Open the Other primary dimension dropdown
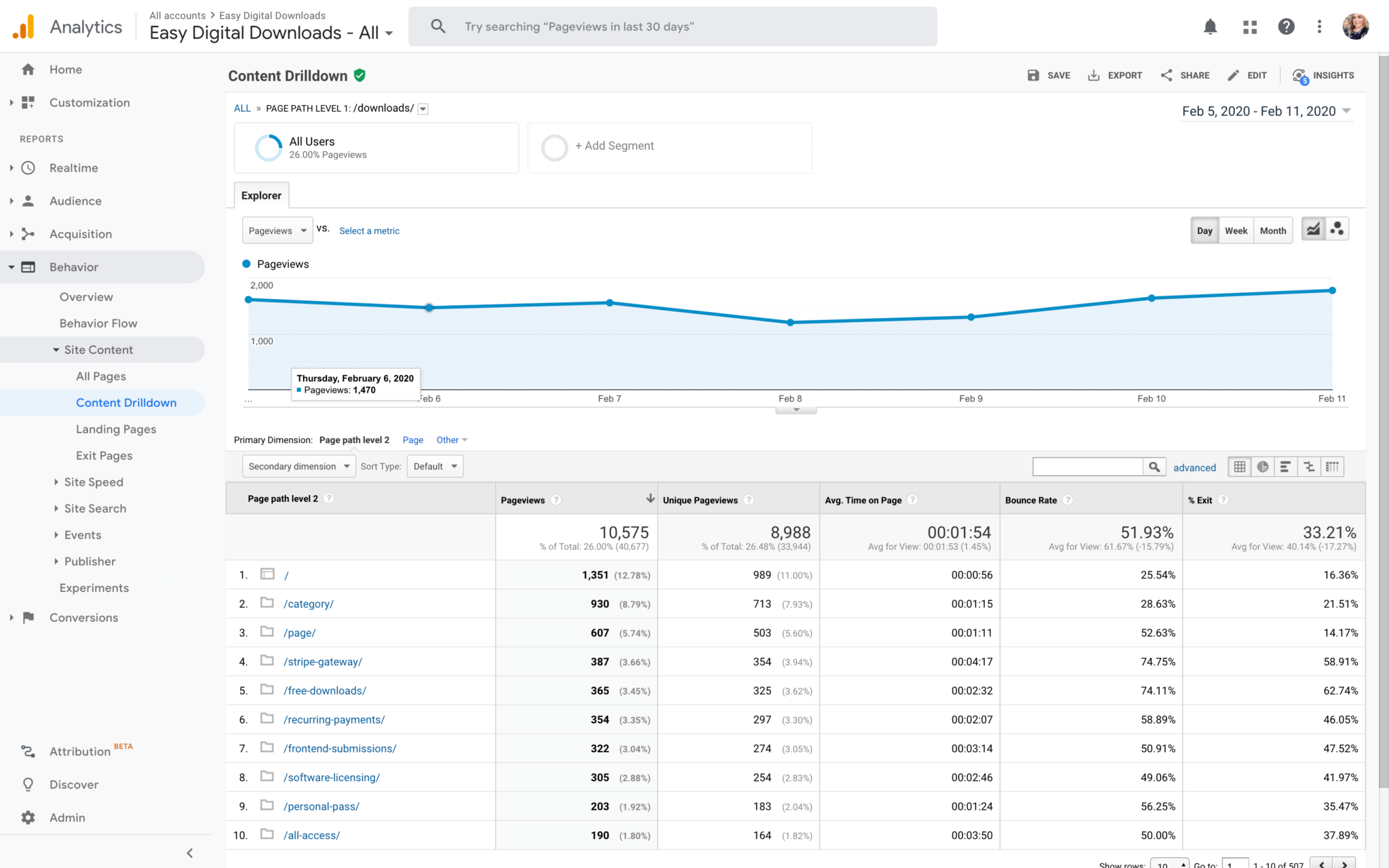The image size is (1389, 868). tap(452, 440)
